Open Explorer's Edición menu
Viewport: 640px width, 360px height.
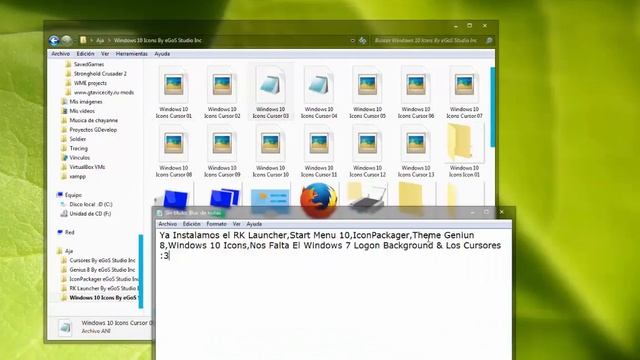[85, 53]
